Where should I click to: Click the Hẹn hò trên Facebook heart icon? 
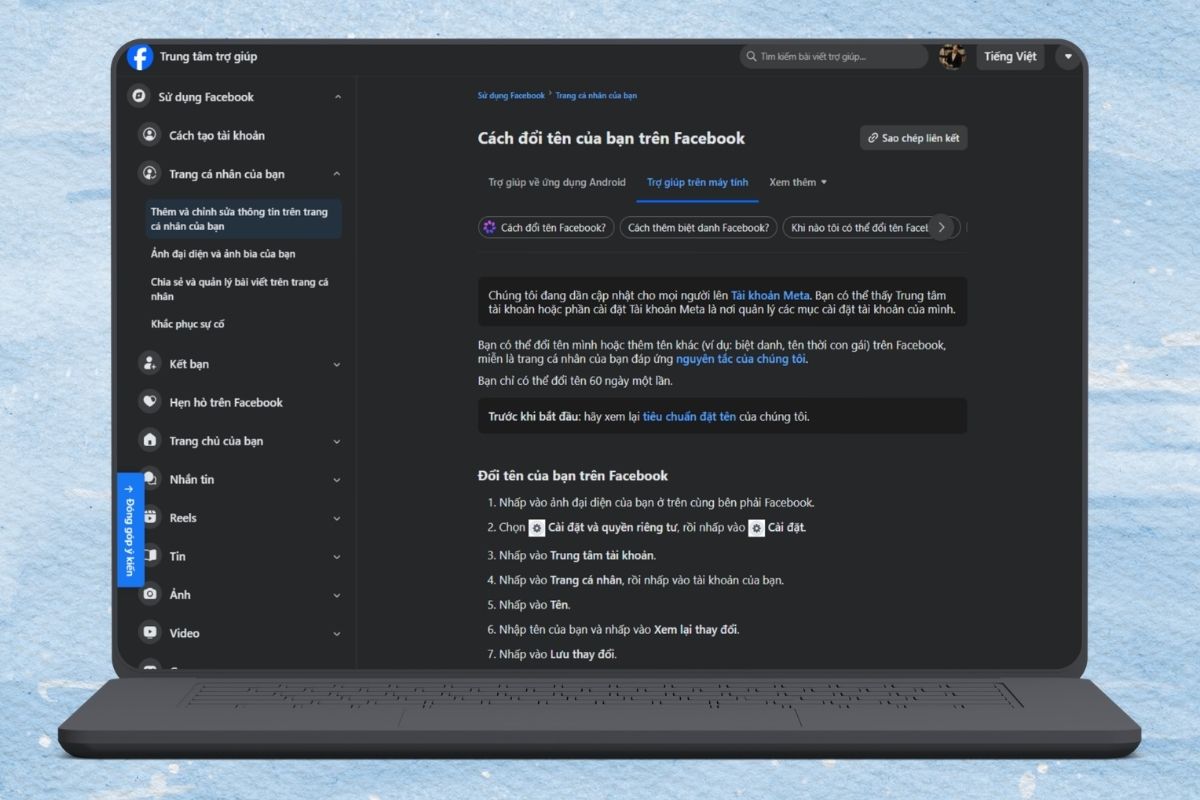(x=149, y=402)
